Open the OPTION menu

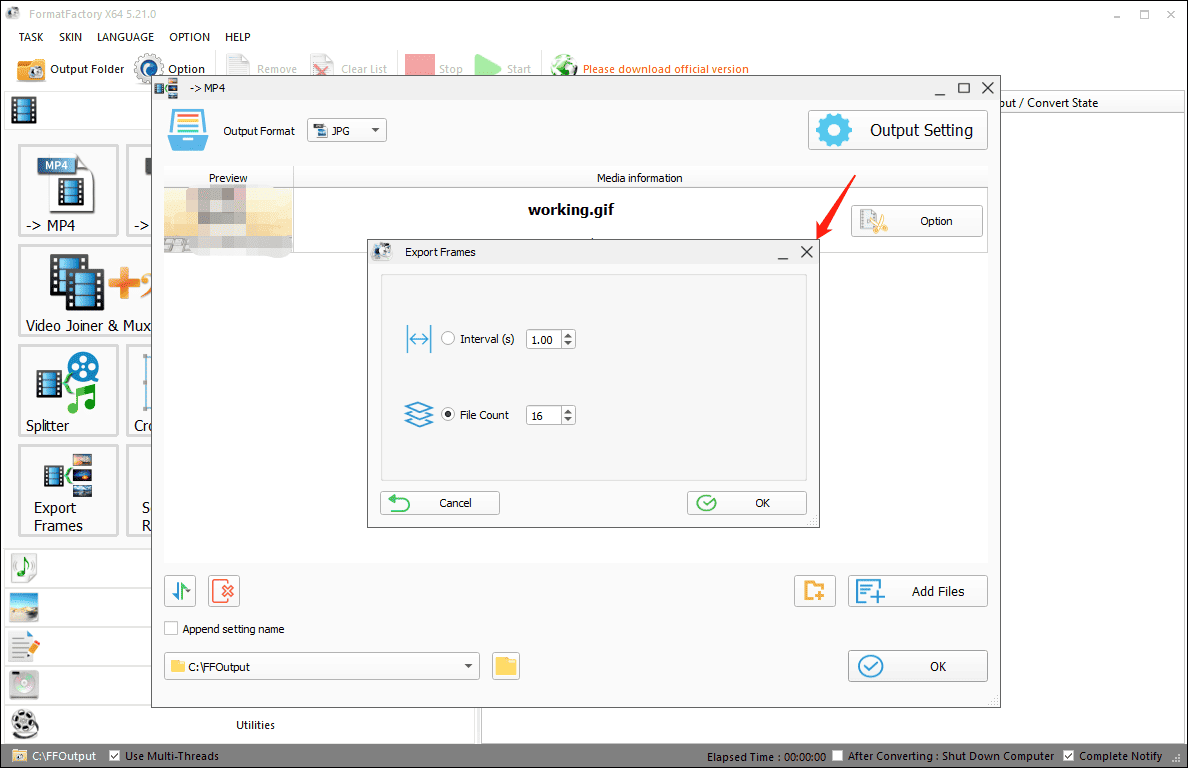point(189,37)
